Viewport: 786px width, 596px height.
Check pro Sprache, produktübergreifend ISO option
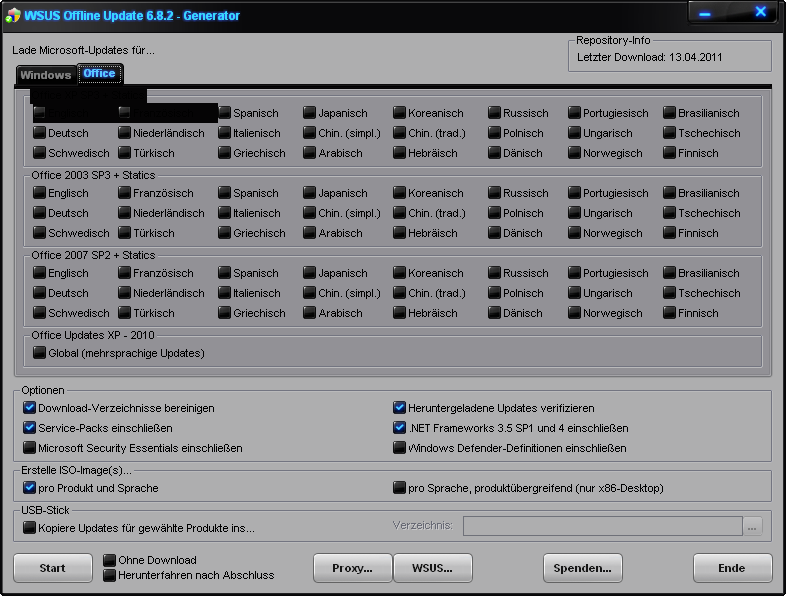(400, 488)
